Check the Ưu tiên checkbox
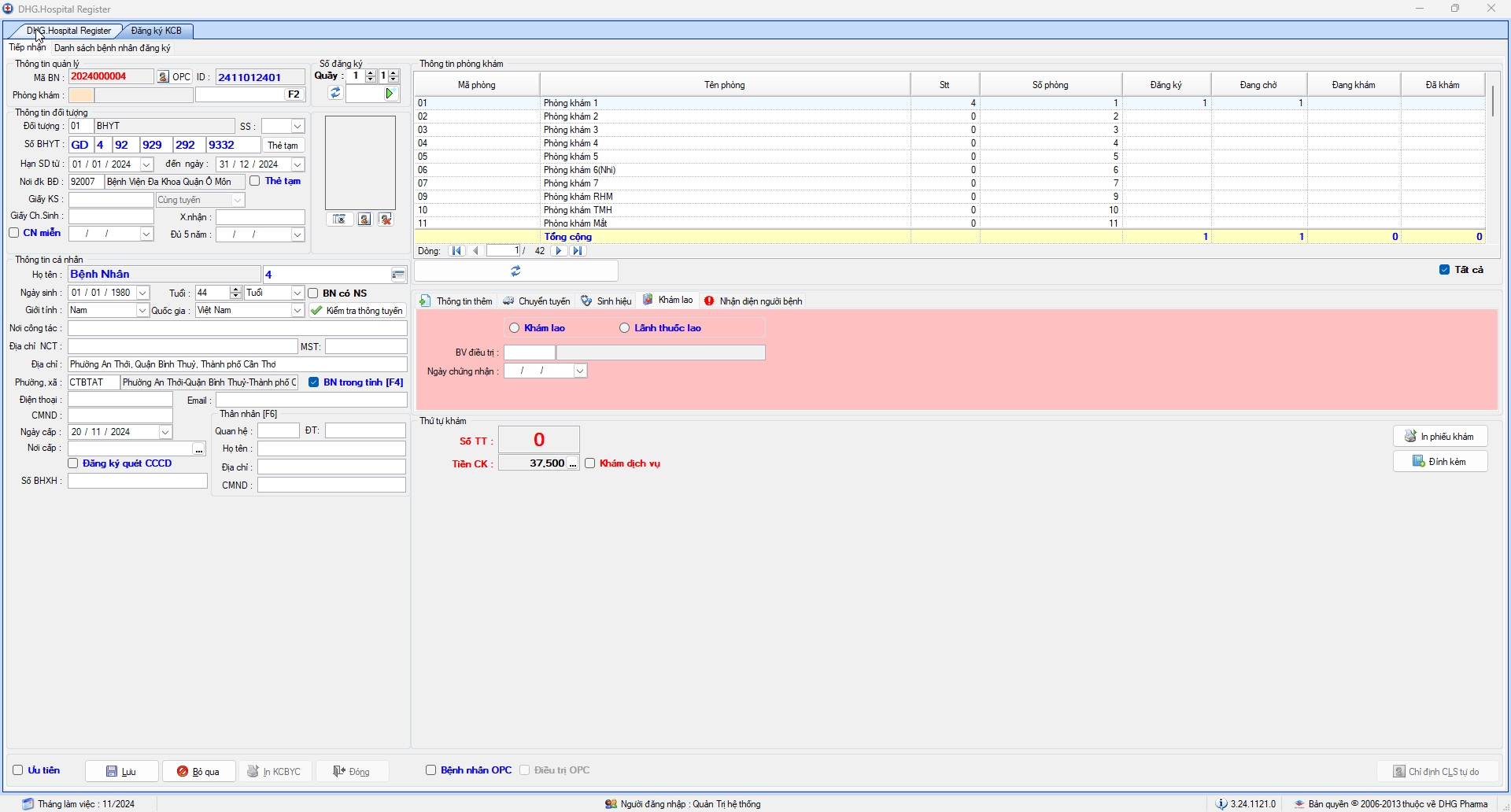Image resolution: width=1511 pixels, height=812 pixels. tap(17, 770)
